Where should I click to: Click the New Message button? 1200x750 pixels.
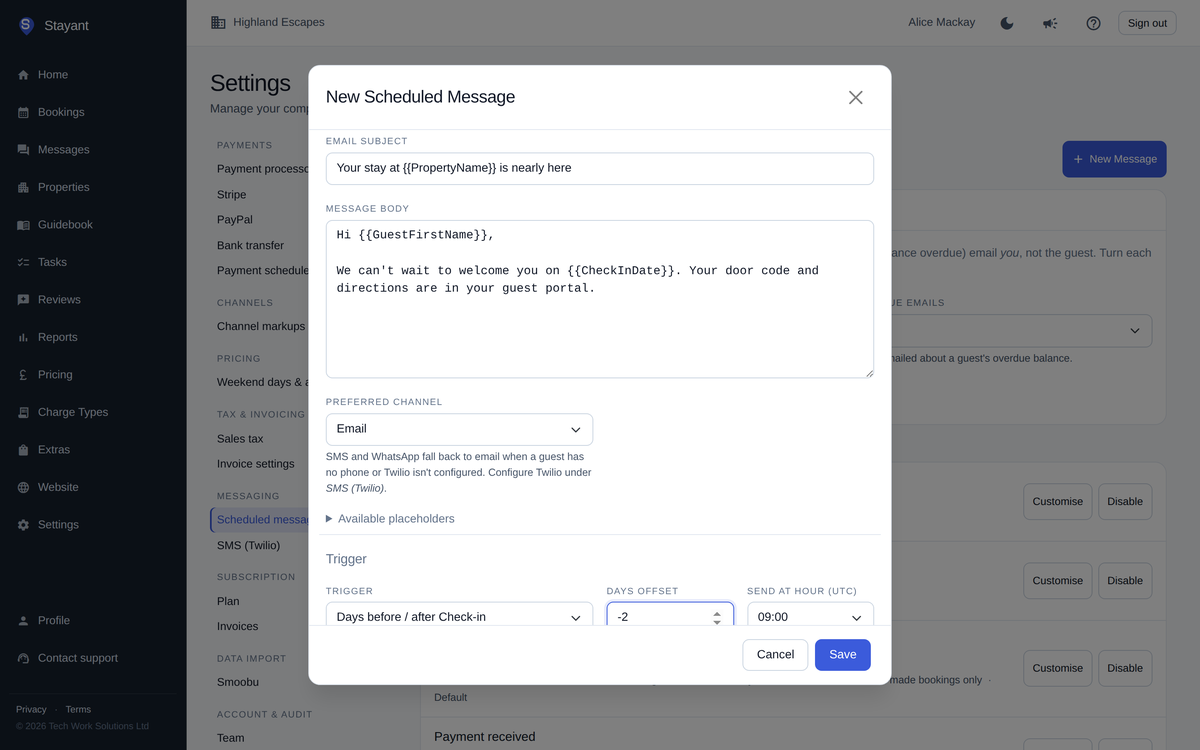[x=1114, y=159]
